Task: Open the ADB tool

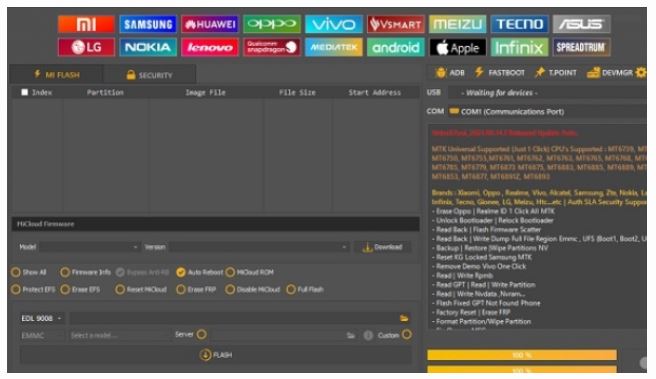Action: (x=450, y=73)
